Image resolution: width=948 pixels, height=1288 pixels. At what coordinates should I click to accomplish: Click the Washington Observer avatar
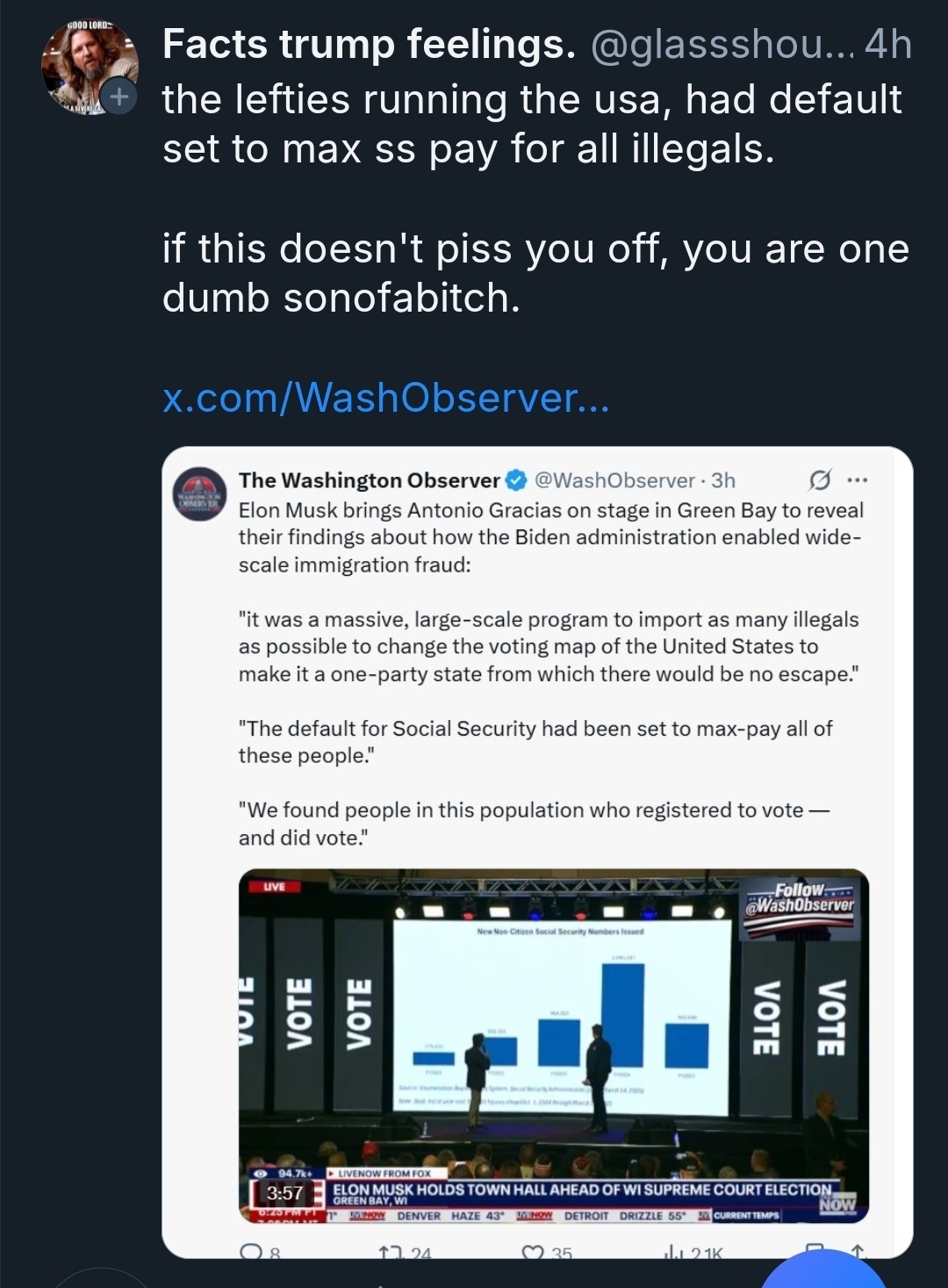[199, 494]
